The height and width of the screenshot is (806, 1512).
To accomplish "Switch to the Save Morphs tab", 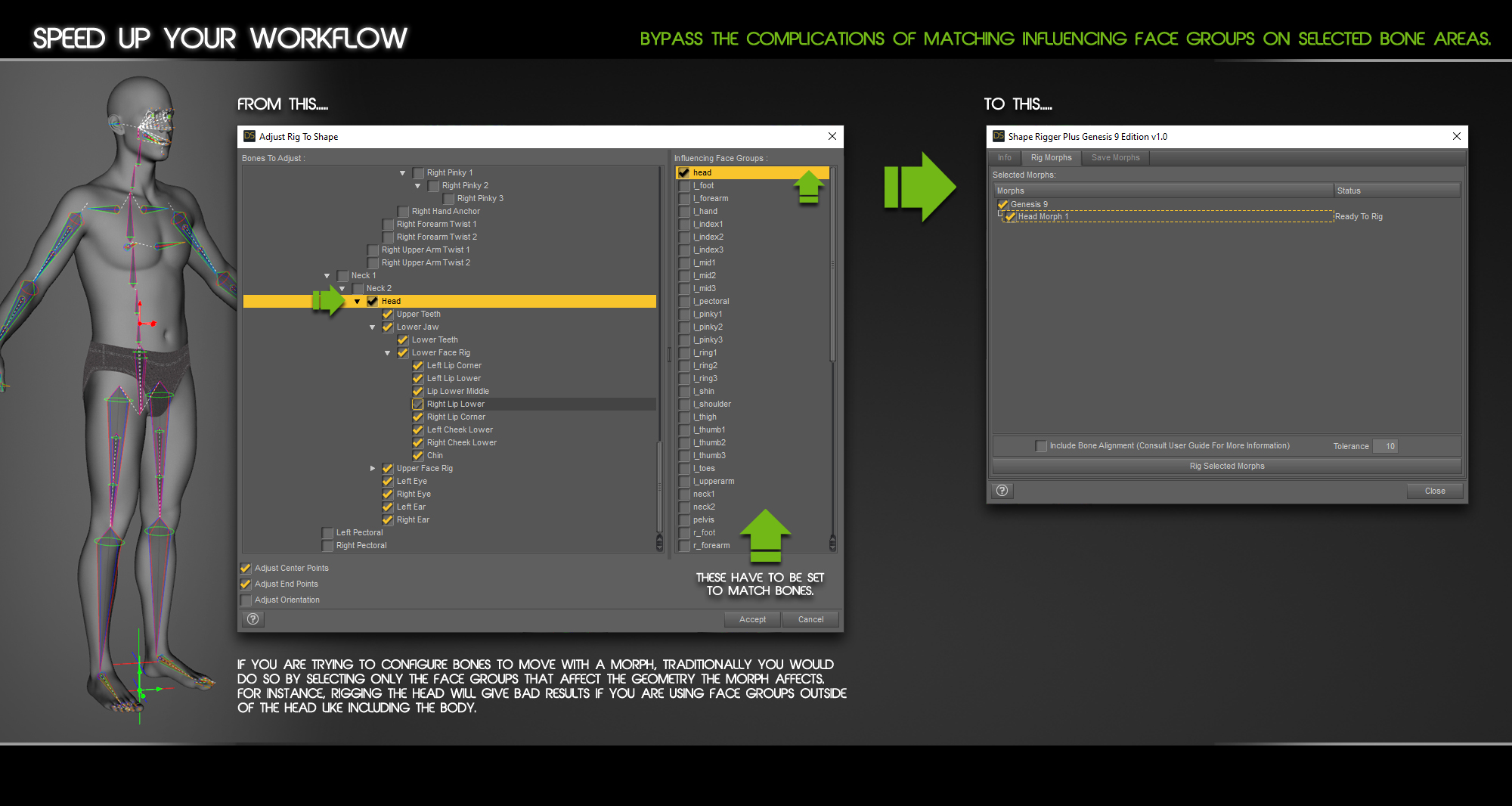I will (x=1115, y=158).
